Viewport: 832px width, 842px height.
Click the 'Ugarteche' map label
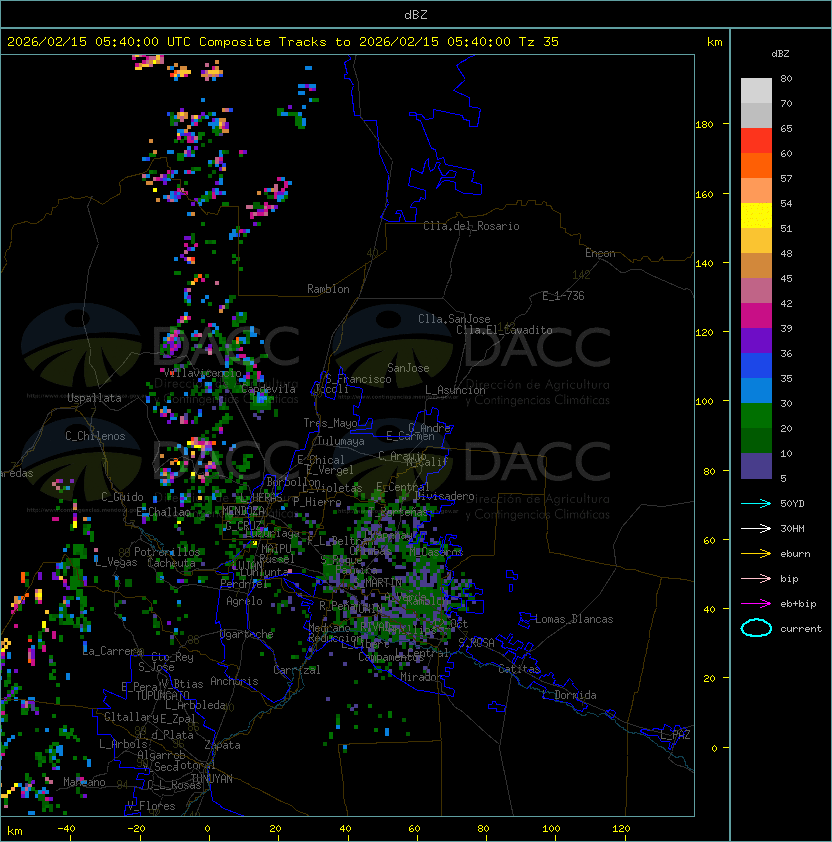247,634
